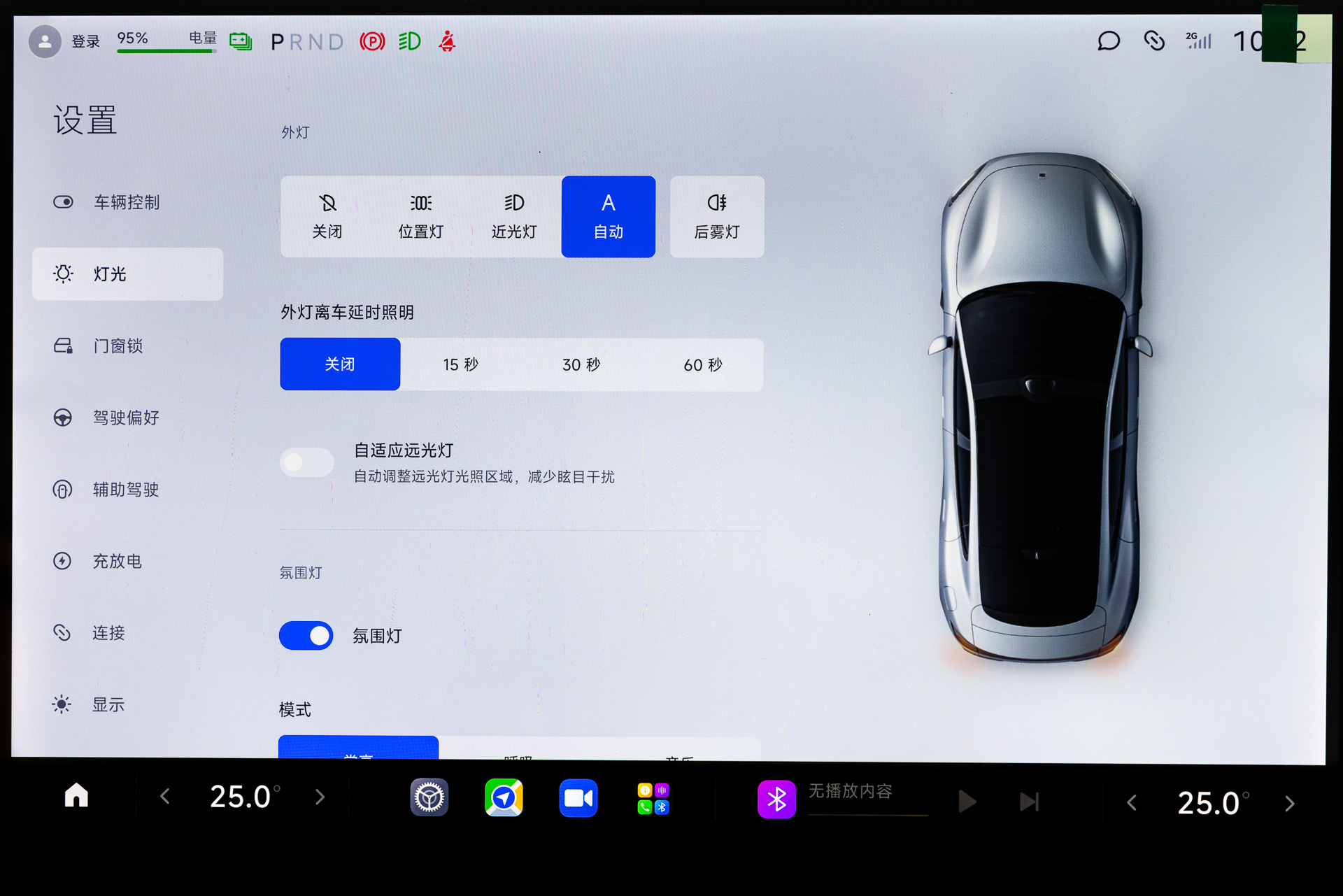
Task: Increase right temperature with right chevron
Action: [x=1290, y=803]
